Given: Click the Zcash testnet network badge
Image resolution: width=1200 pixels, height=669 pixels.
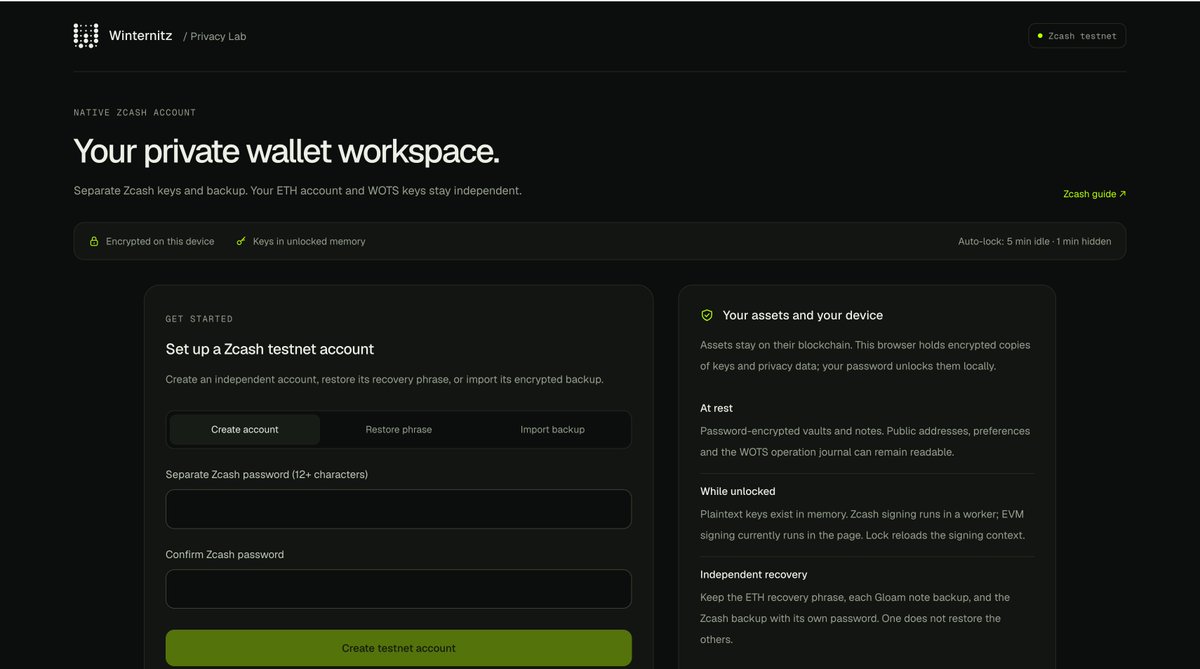Looking at the screenshot, I should (x=1077, y=36).
